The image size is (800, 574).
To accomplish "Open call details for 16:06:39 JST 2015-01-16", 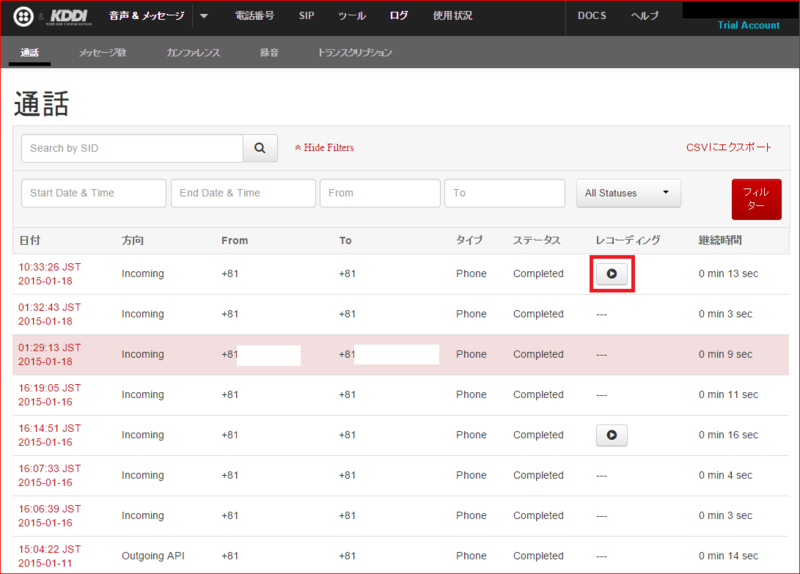I will [x=49, y=516].
